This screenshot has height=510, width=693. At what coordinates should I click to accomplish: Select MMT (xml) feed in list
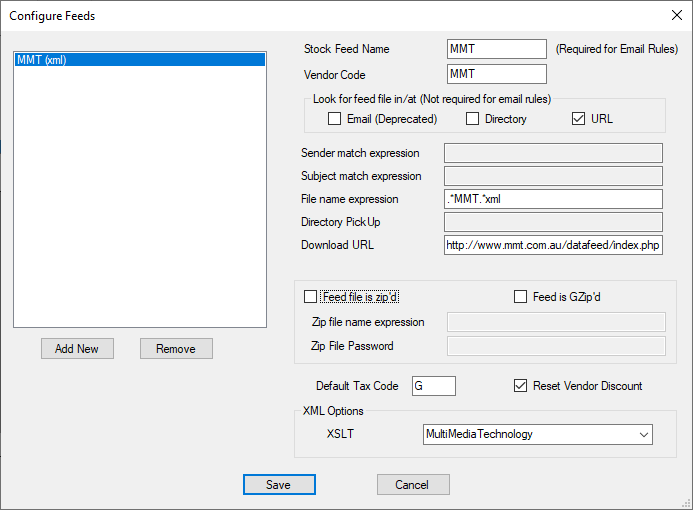coord(139,60)
